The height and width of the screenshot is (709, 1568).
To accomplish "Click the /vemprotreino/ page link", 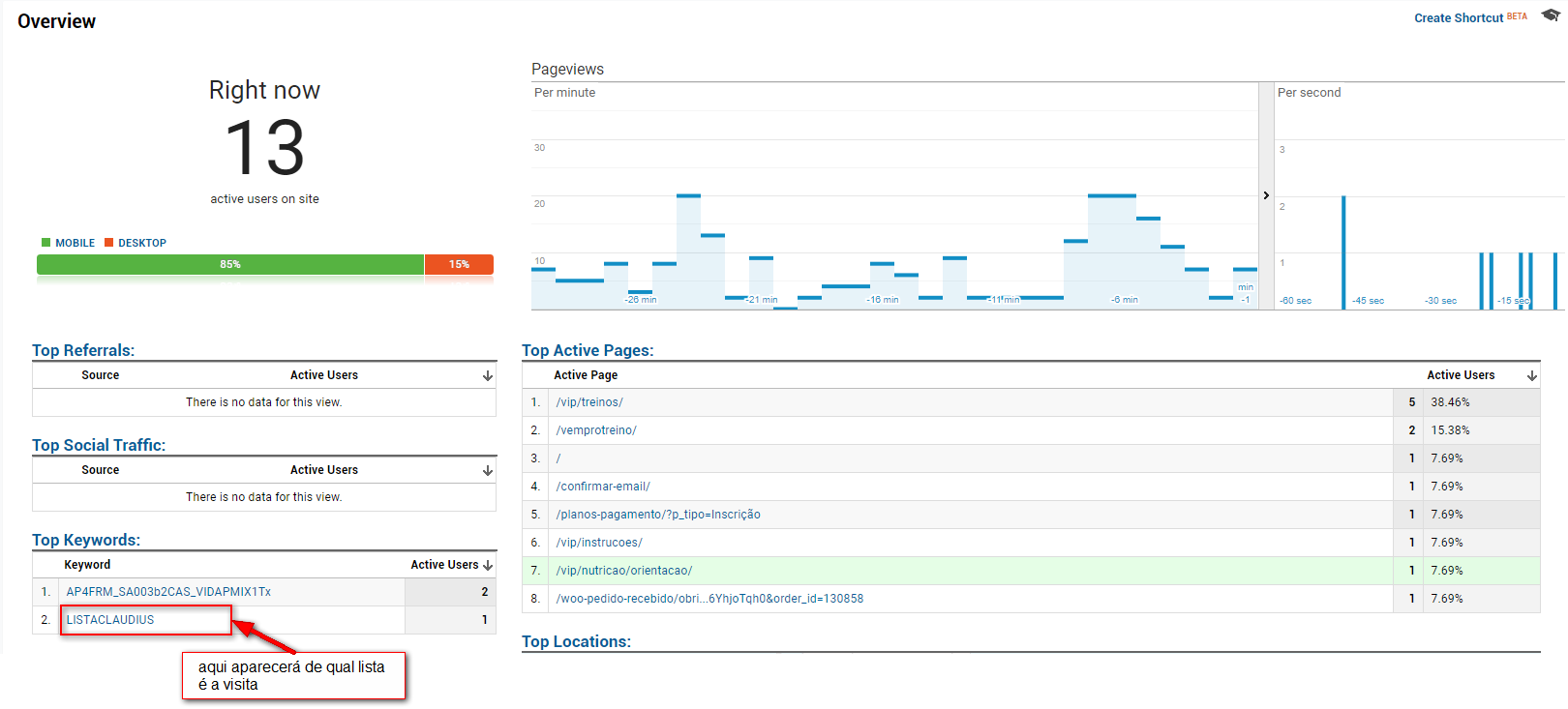I will [596, 430].
